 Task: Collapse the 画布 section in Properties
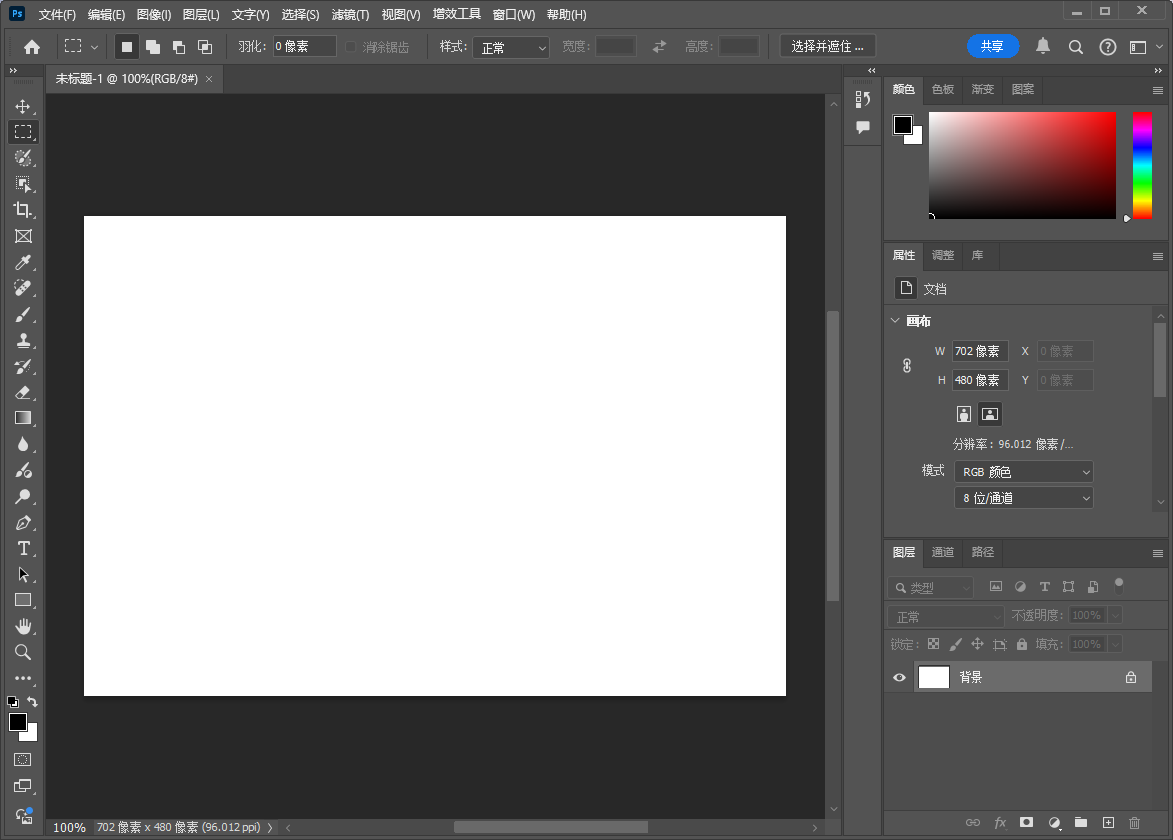pos(895,320)
